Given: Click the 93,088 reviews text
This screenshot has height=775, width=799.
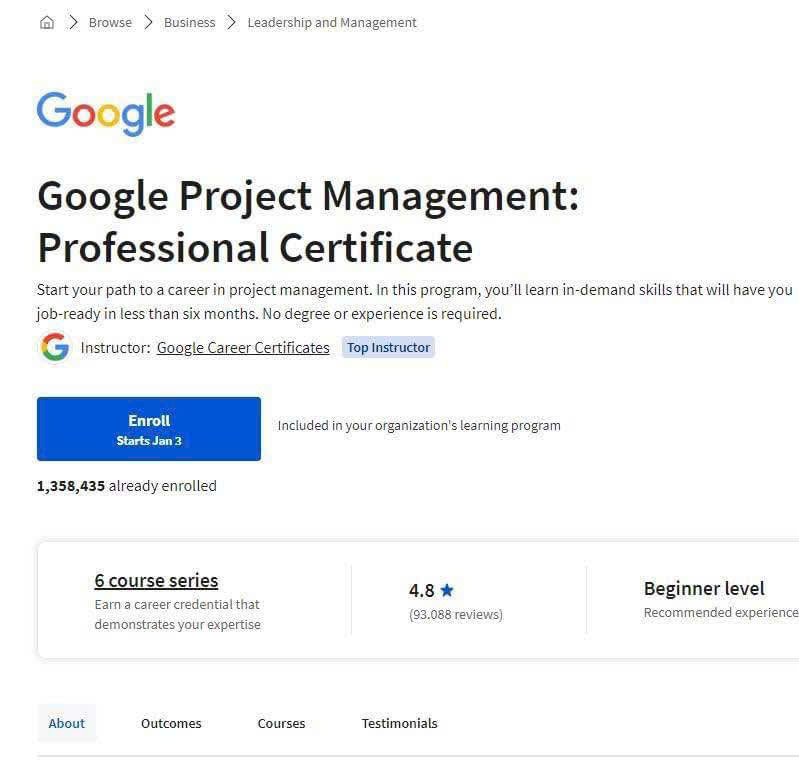Looking at the screenshot, I should (456, 614).
